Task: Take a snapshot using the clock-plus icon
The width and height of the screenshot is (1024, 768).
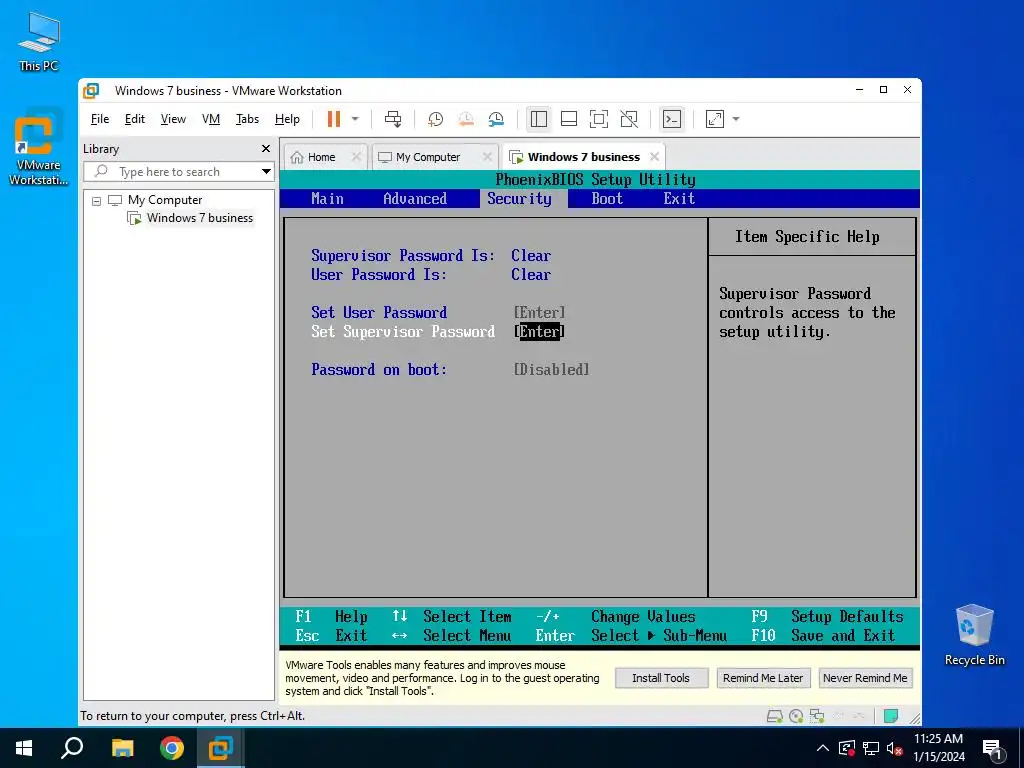Action: (x=435, y=119)
